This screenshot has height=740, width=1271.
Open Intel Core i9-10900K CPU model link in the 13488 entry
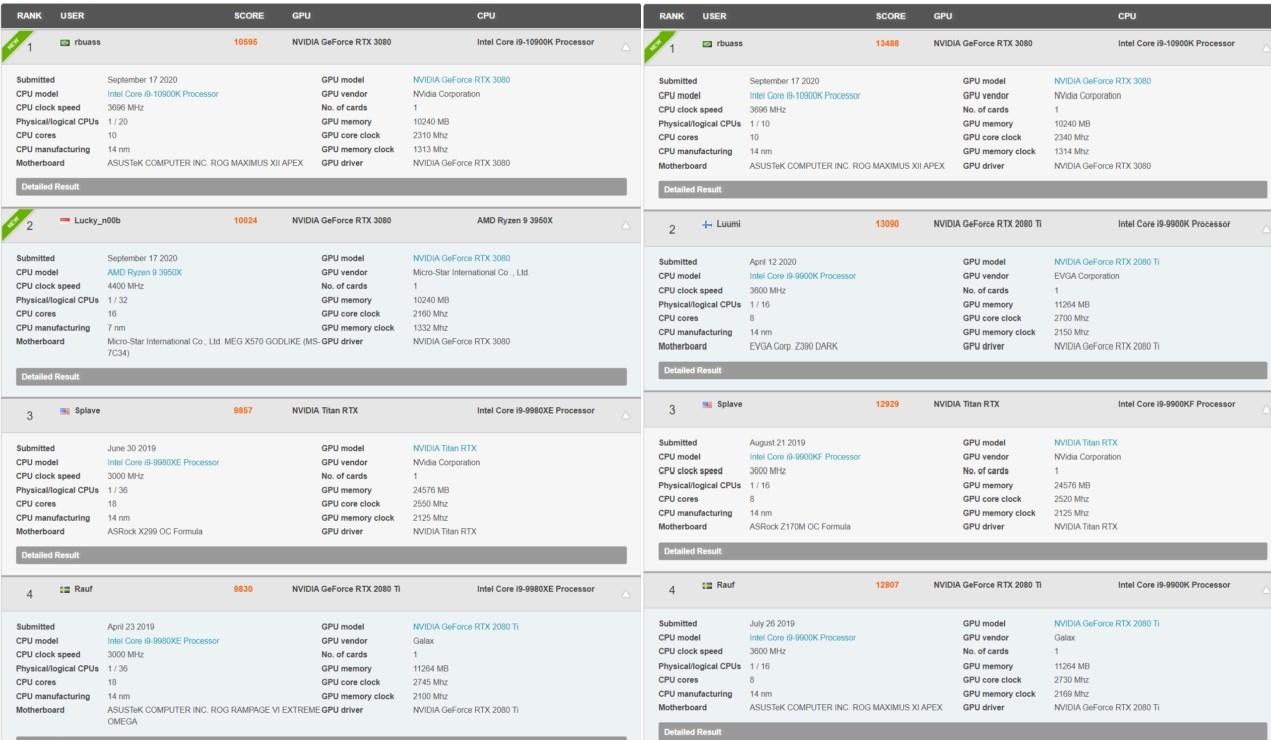pyautogui.click(x=804, y=96)
